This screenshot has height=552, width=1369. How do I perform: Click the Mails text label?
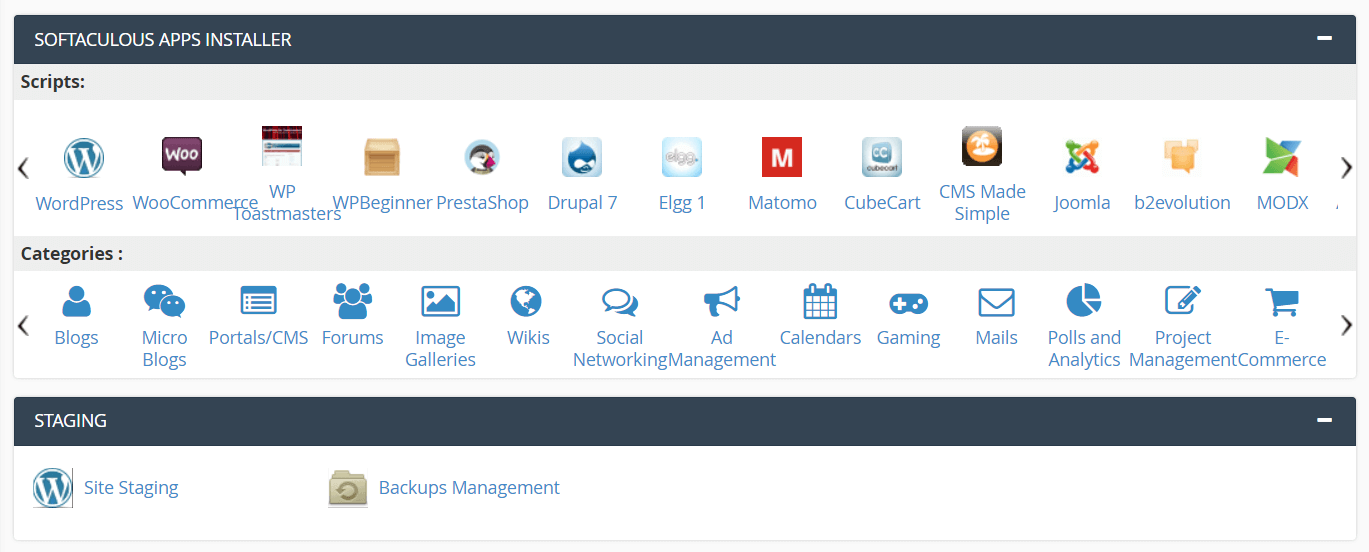coord(996,338)
